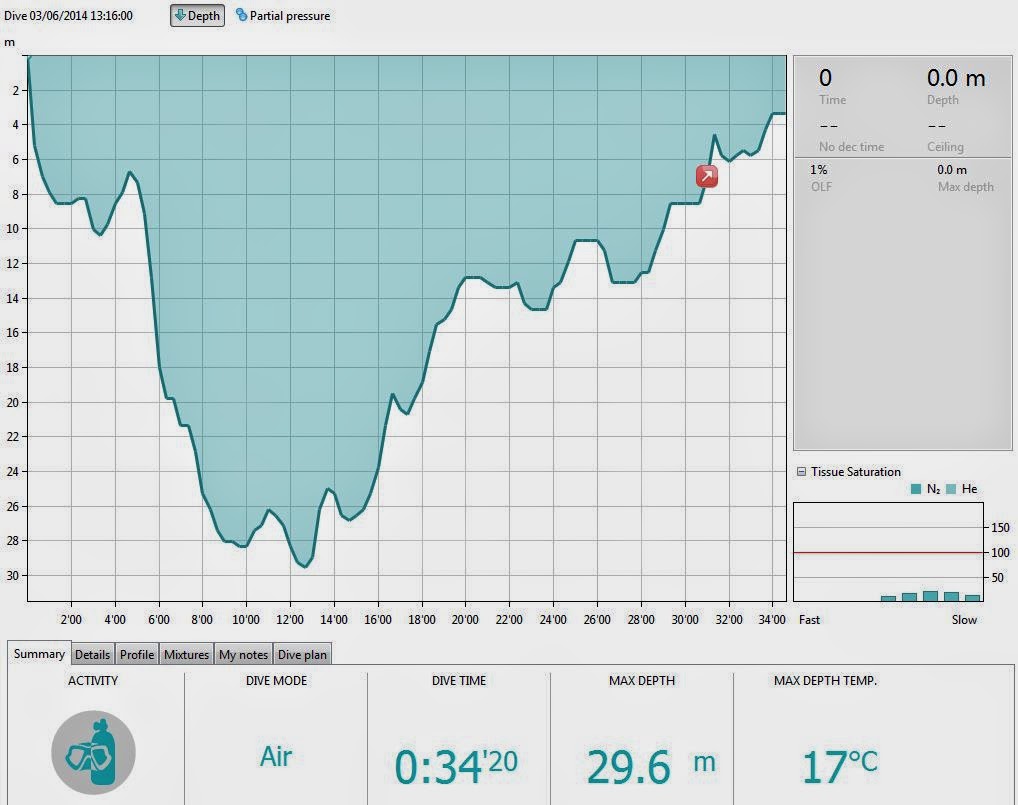Select the Mixtures tab
Screen dimensions: 1018x805
186,654
